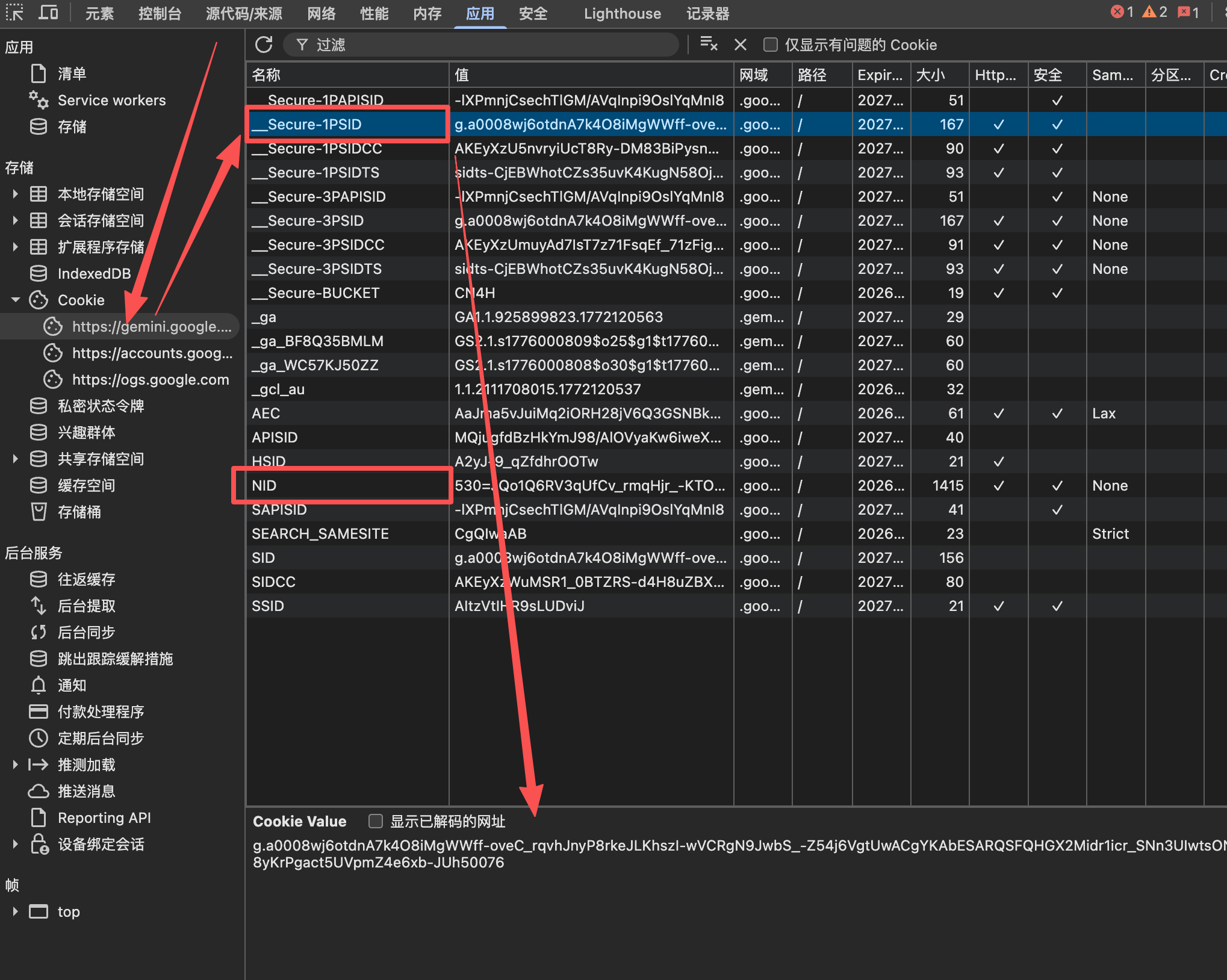
Task: Check 显示已解码的网址 checkbox
Action: (x=376, y=821)
